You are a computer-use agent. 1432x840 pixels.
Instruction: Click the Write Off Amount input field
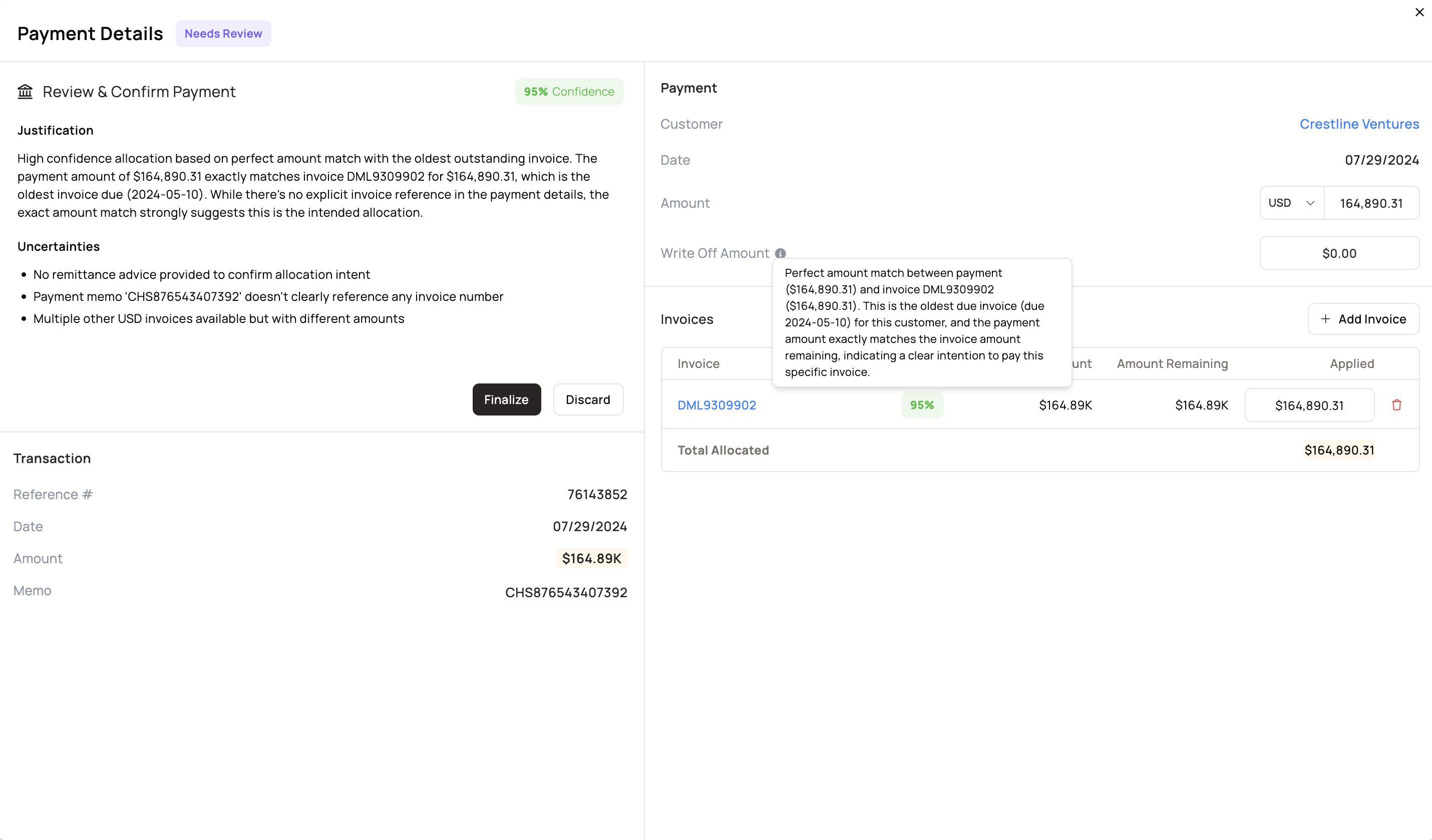click(1339, 253)
